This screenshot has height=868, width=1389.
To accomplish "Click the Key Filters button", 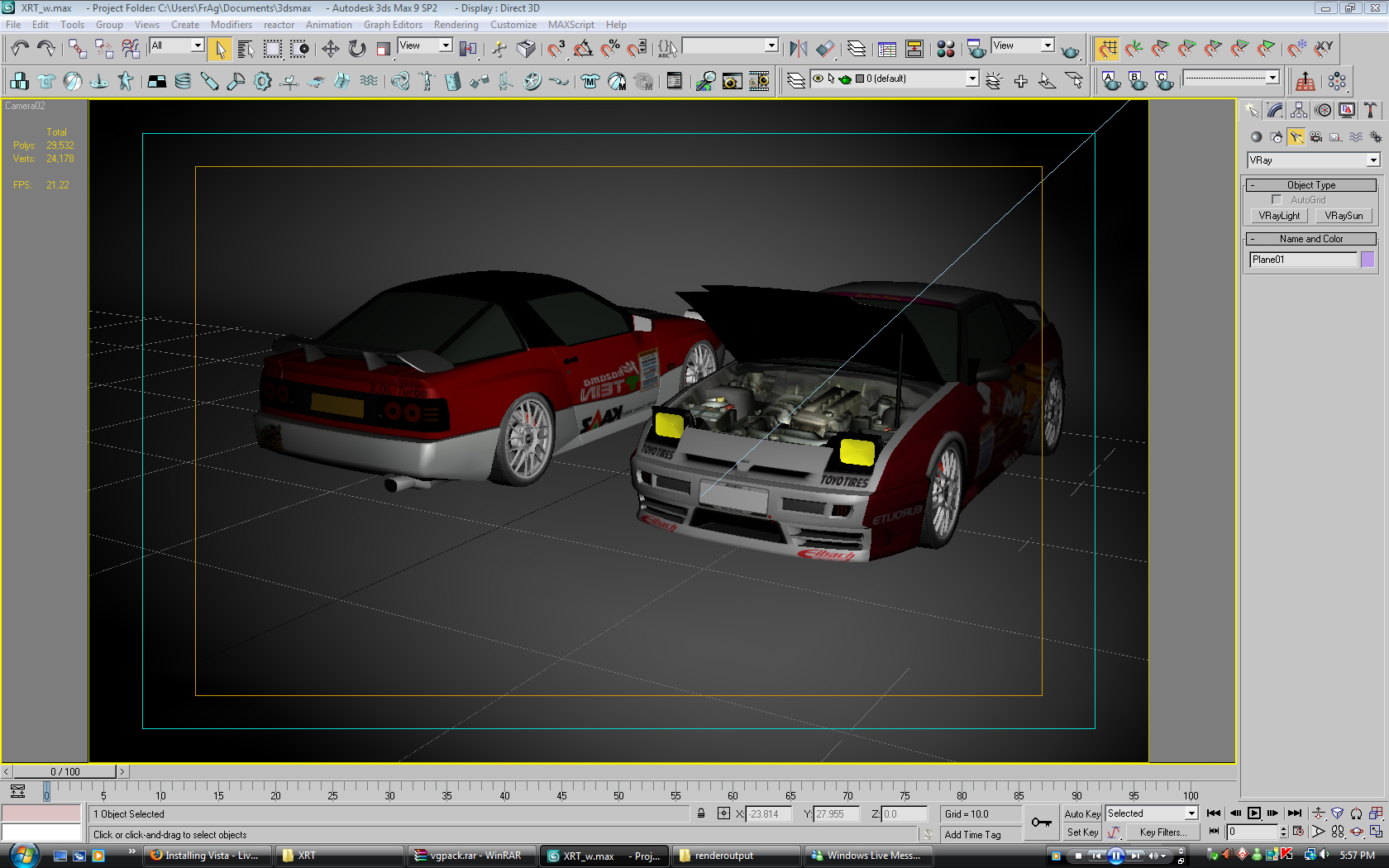I will click(1162, 832).
